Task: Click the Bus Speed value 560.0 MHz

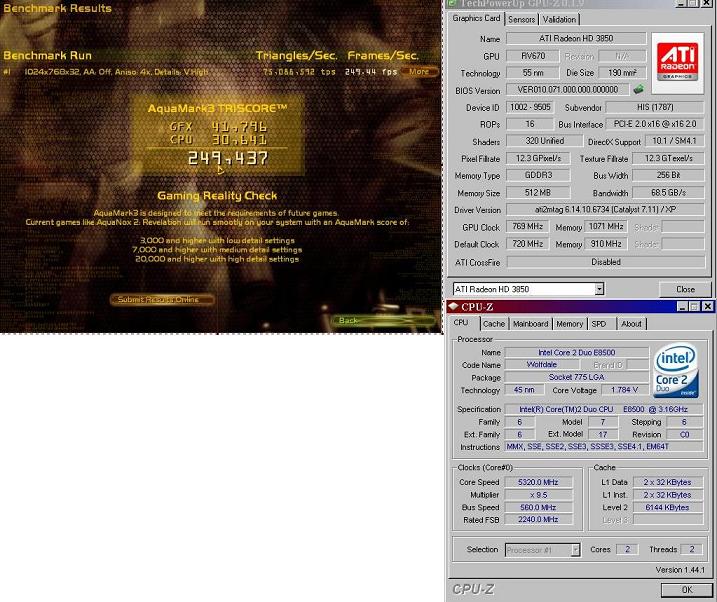Action: point(538,507)
